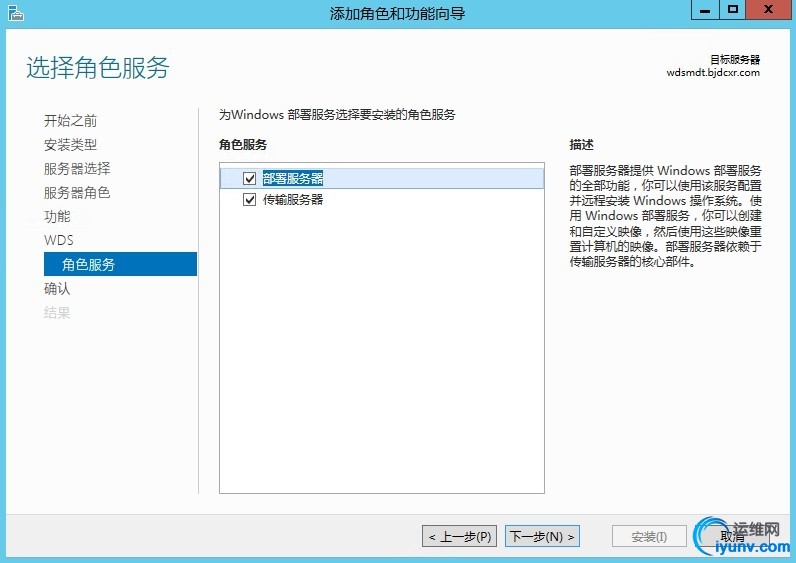The width and height of the screenshot is (796, 563).
Task: Select the 部署服务器 role service row
Action: coord(382,179)
